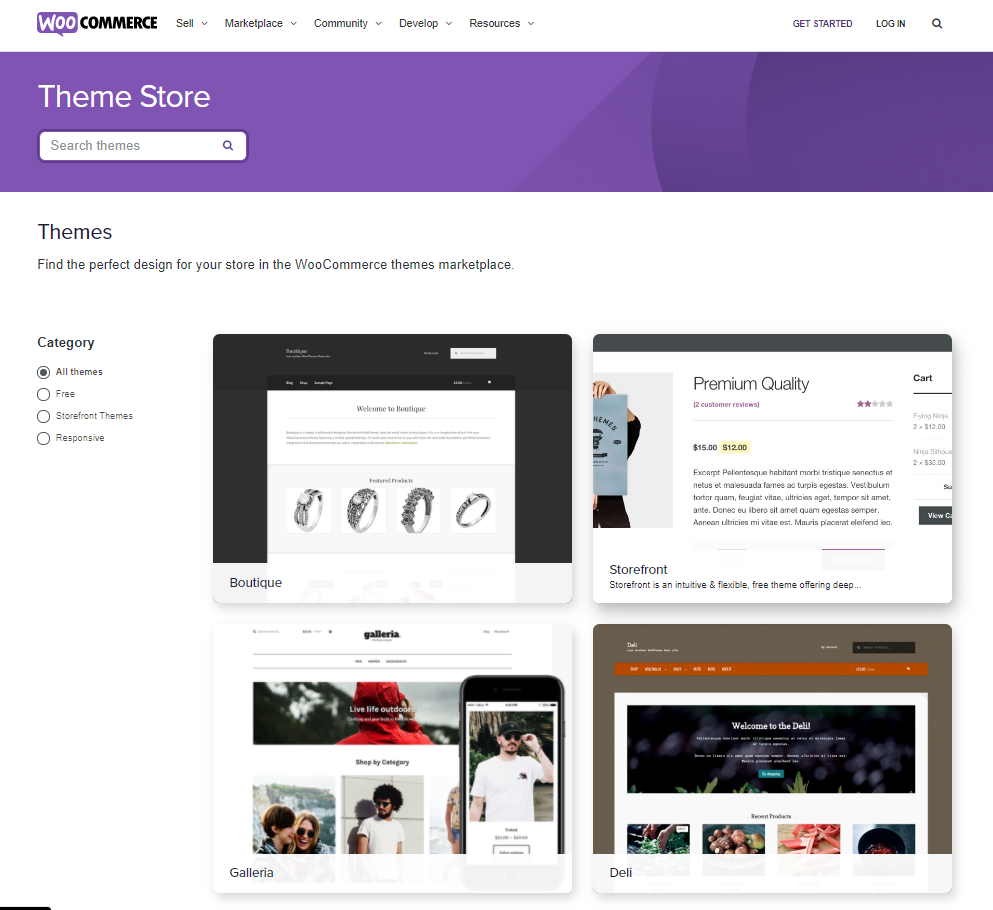Click the Deli theme title
The image size is (993, 910).
tap(621, 873)
